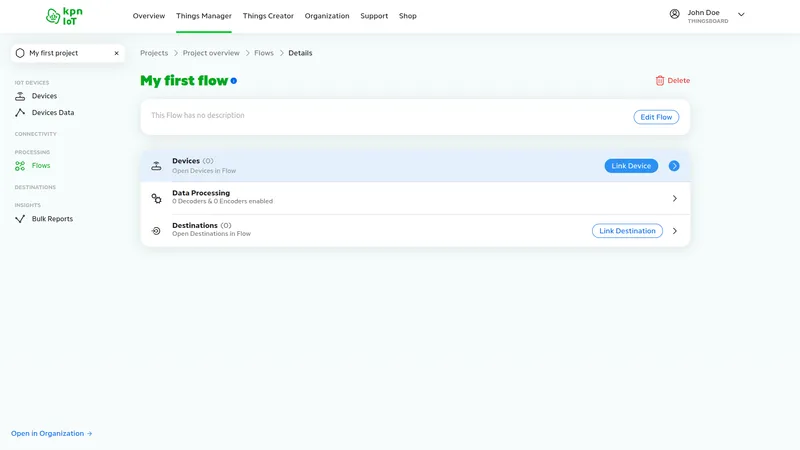Open Devices in the sidebar
Screen dimensions: 800x450
coord(44,96)
